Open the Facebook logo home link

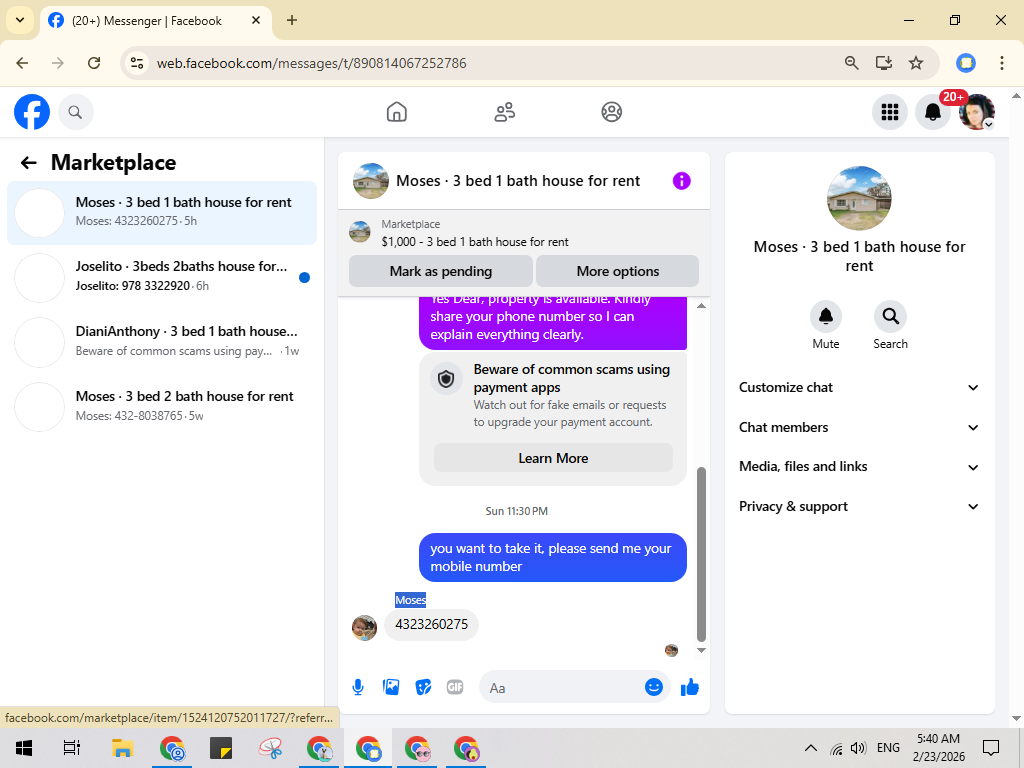tap(32, 112)
